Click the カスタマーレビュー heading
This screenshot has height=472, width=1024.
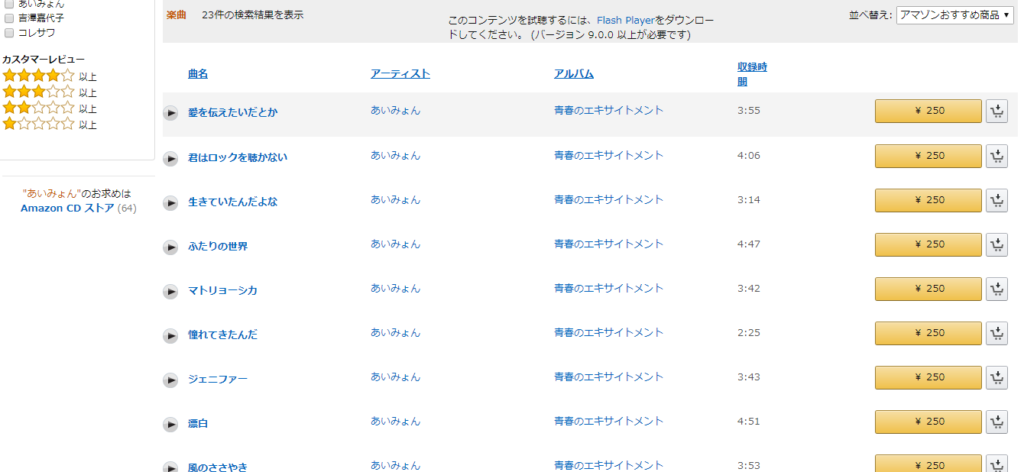pyautogui.click(x=43, y=59)
